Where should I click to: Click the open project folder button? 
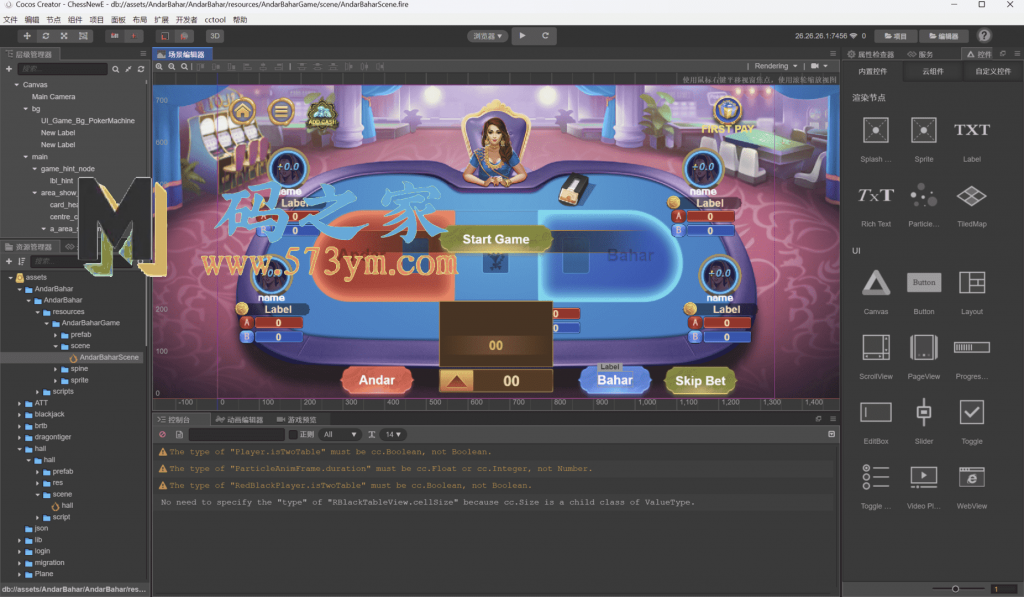pos(895,36)
